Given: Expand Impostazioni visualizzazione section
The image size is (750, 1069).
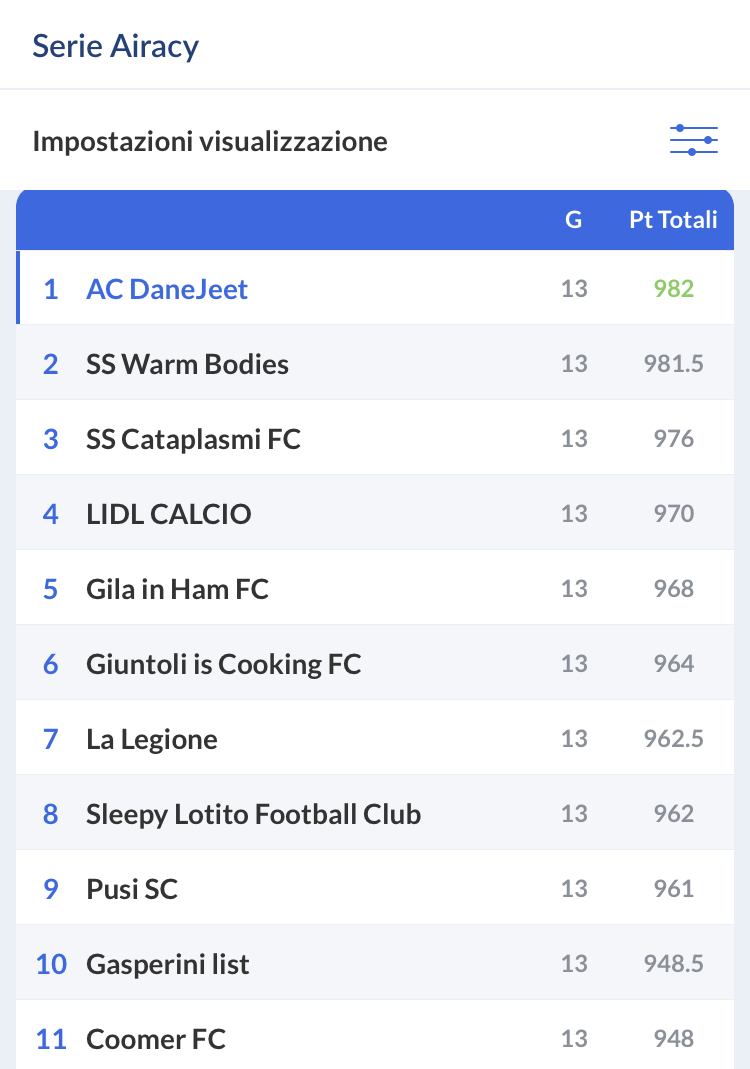Looking at the screenshot, I should (210, 141).
